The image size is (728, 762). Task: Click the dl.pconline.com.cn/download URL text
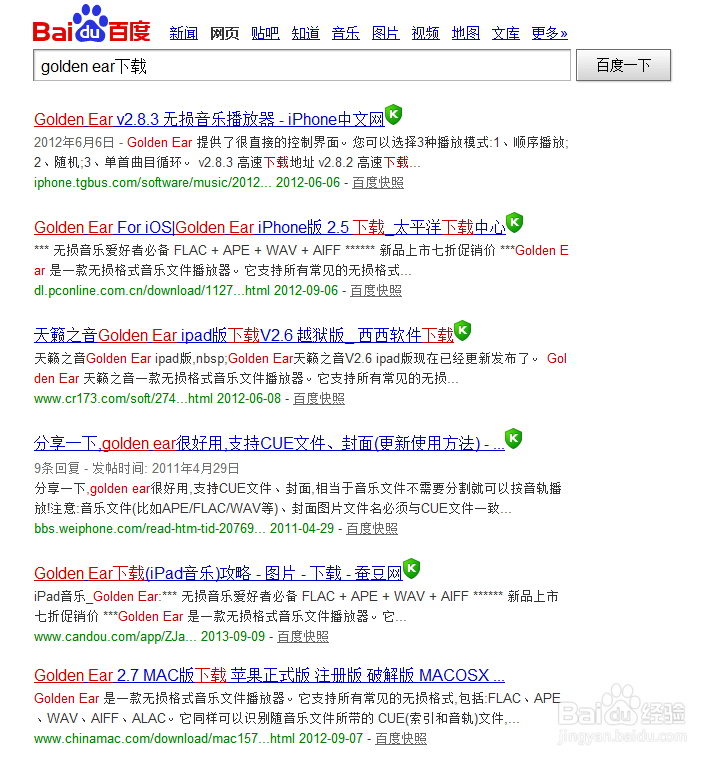[152, 291]
